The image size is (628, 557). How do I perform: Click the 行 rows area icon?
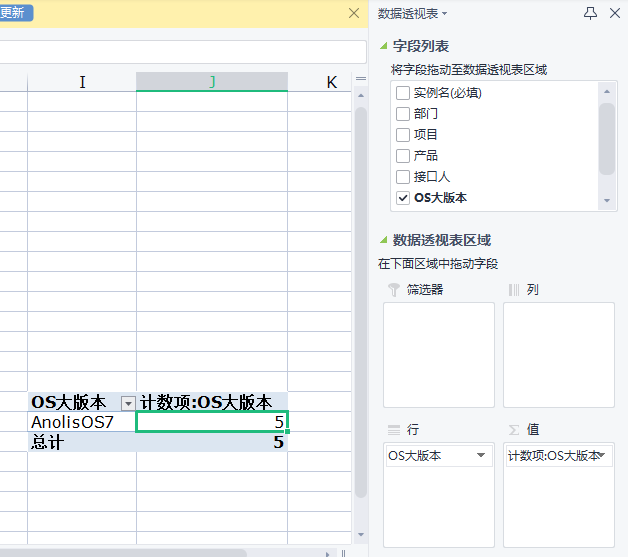394,429
